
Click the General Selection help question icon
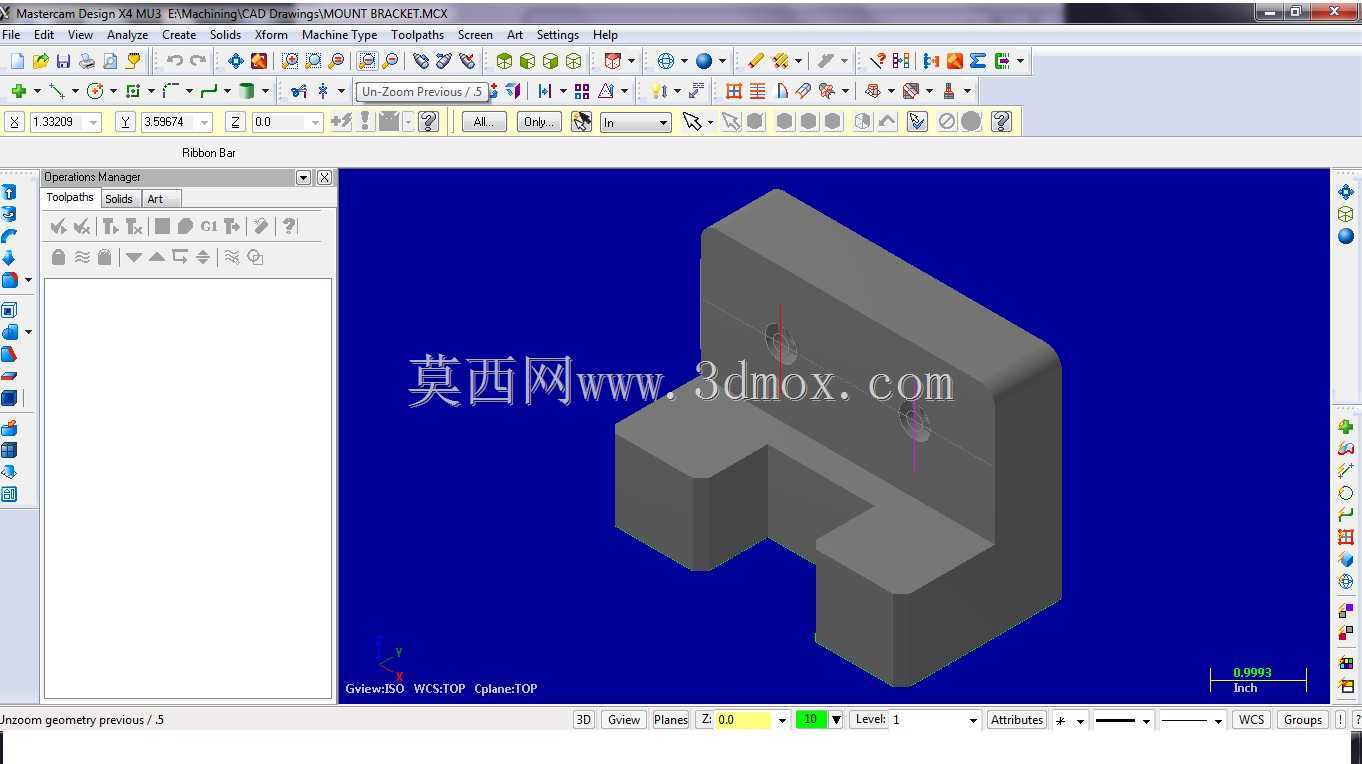(1002, 122)
